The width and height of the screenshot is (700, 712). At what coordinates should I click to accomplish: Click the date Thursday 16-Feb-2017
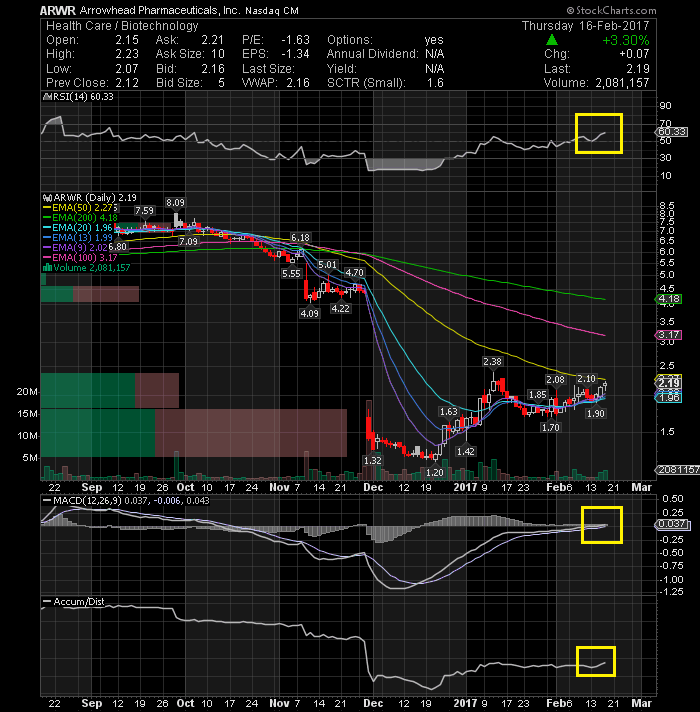click(x=586, y=26)
